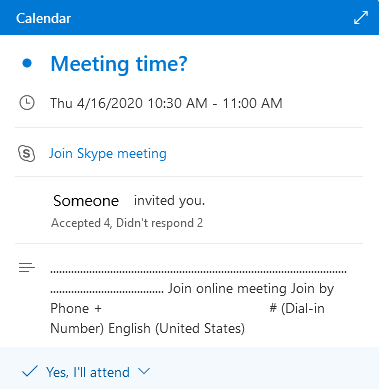Click the (Dial-in Number) text
Screen dimensions: 379x389
(x=187, y=318)
